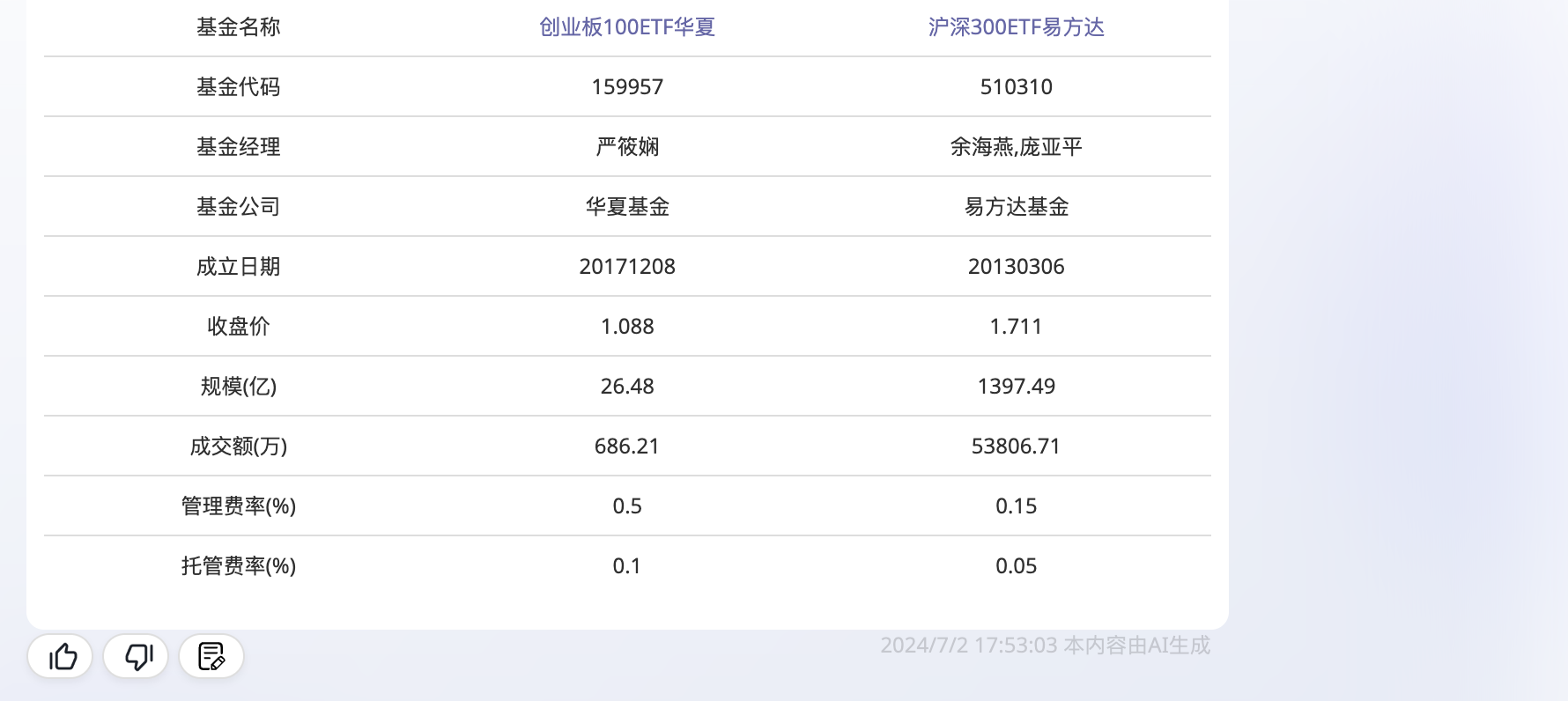Click fund managers 余海燕,庞亚平
The width and height of the screenshot is (1568, 701).
pyautogui.click(x=1016, y=147)
